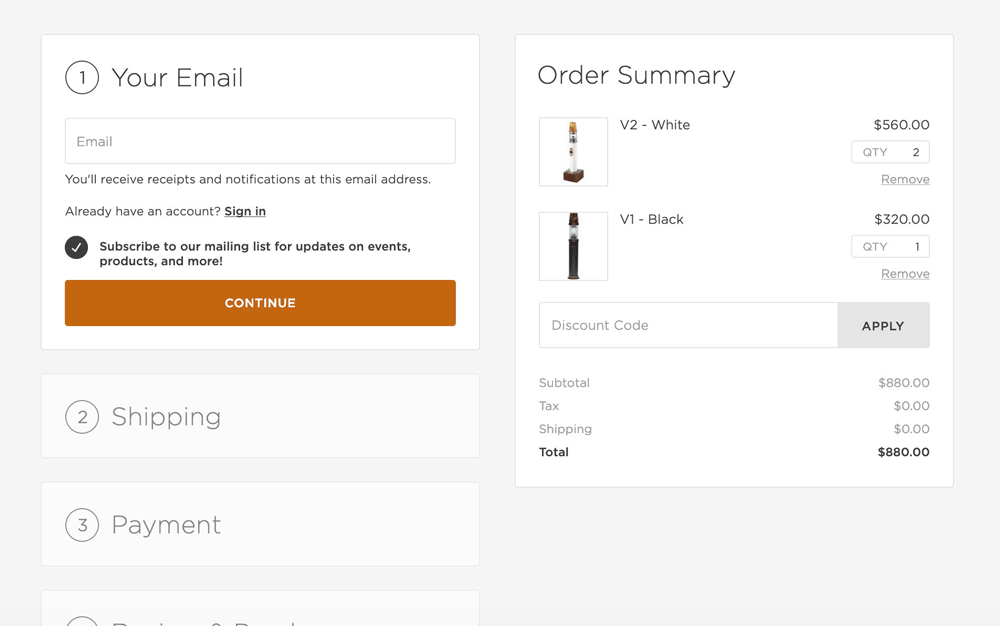Apply the discount code
The height and width of the screenshot is (626, 1000).
(x=883, y=325)
